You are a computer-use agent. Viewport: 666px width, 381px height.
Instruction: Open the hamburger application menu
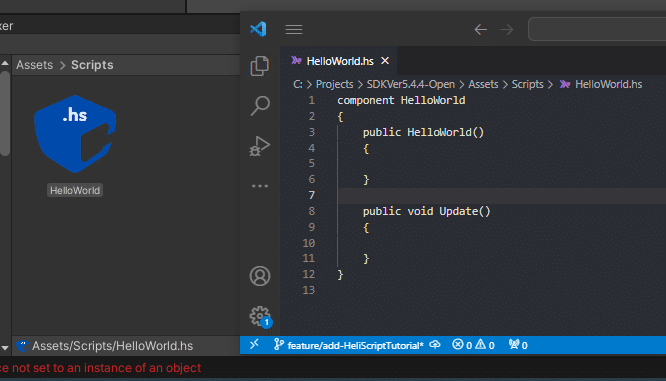point(294,29)
